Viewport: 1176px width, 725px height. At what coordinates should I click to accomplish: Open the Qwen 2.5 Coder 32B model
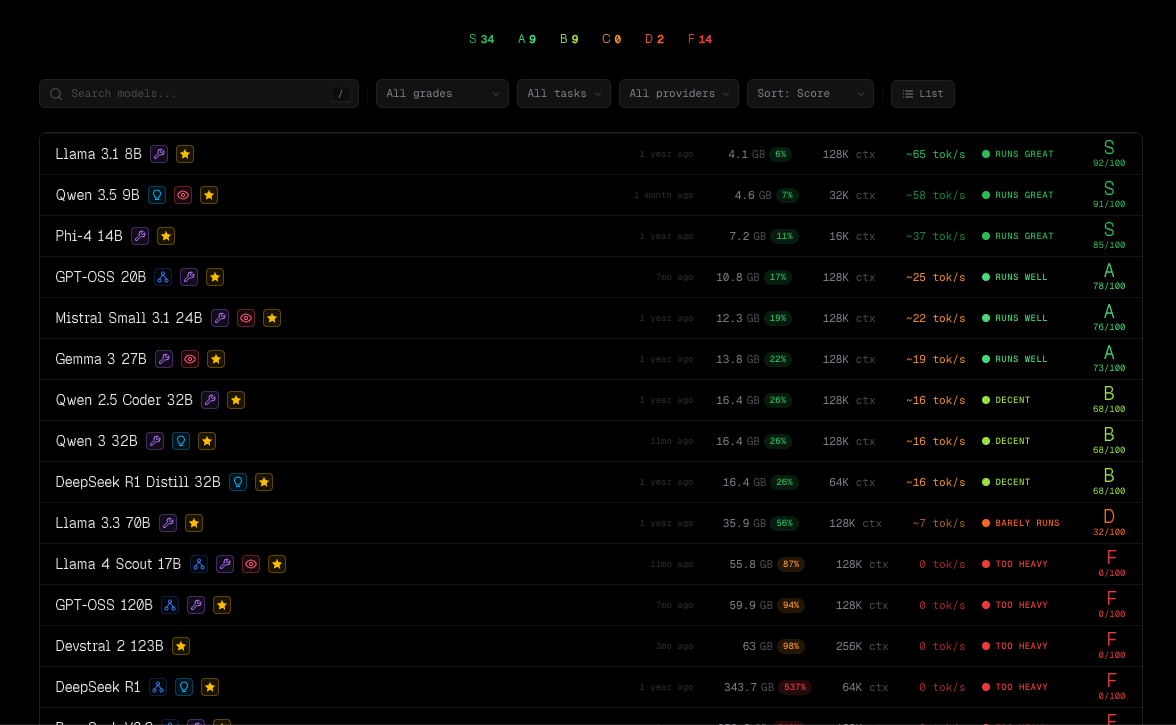124,400
